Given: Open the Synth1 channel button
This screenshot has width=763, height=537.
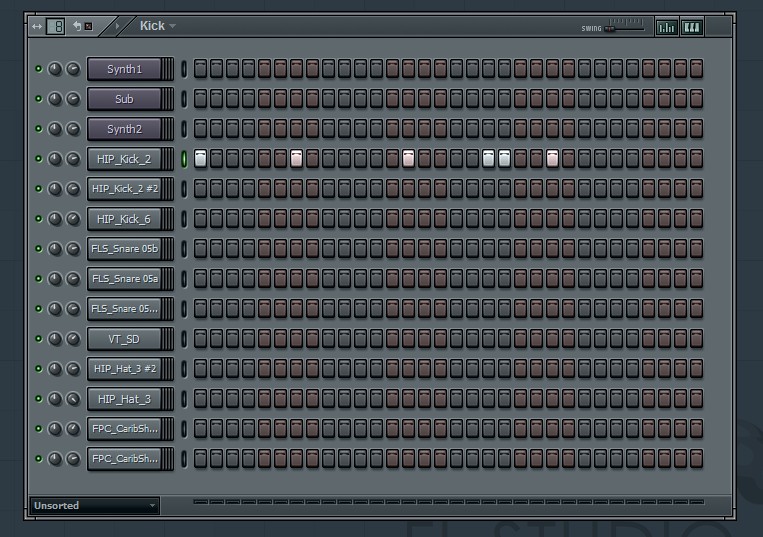Looking at the screenshot, I should [x=125, y=69].
